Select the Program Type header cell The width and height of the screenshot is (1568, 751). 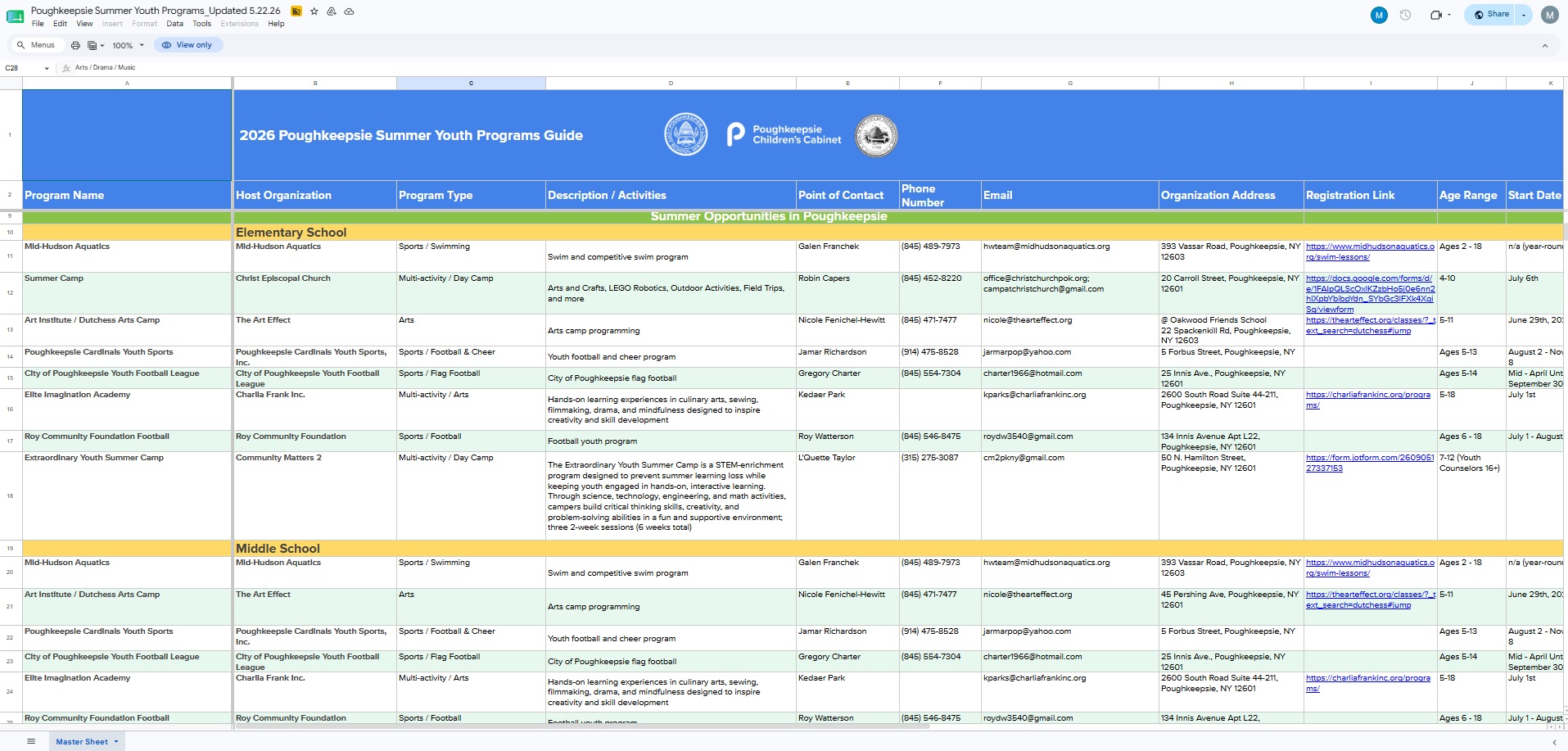click(x=471, y=195)
